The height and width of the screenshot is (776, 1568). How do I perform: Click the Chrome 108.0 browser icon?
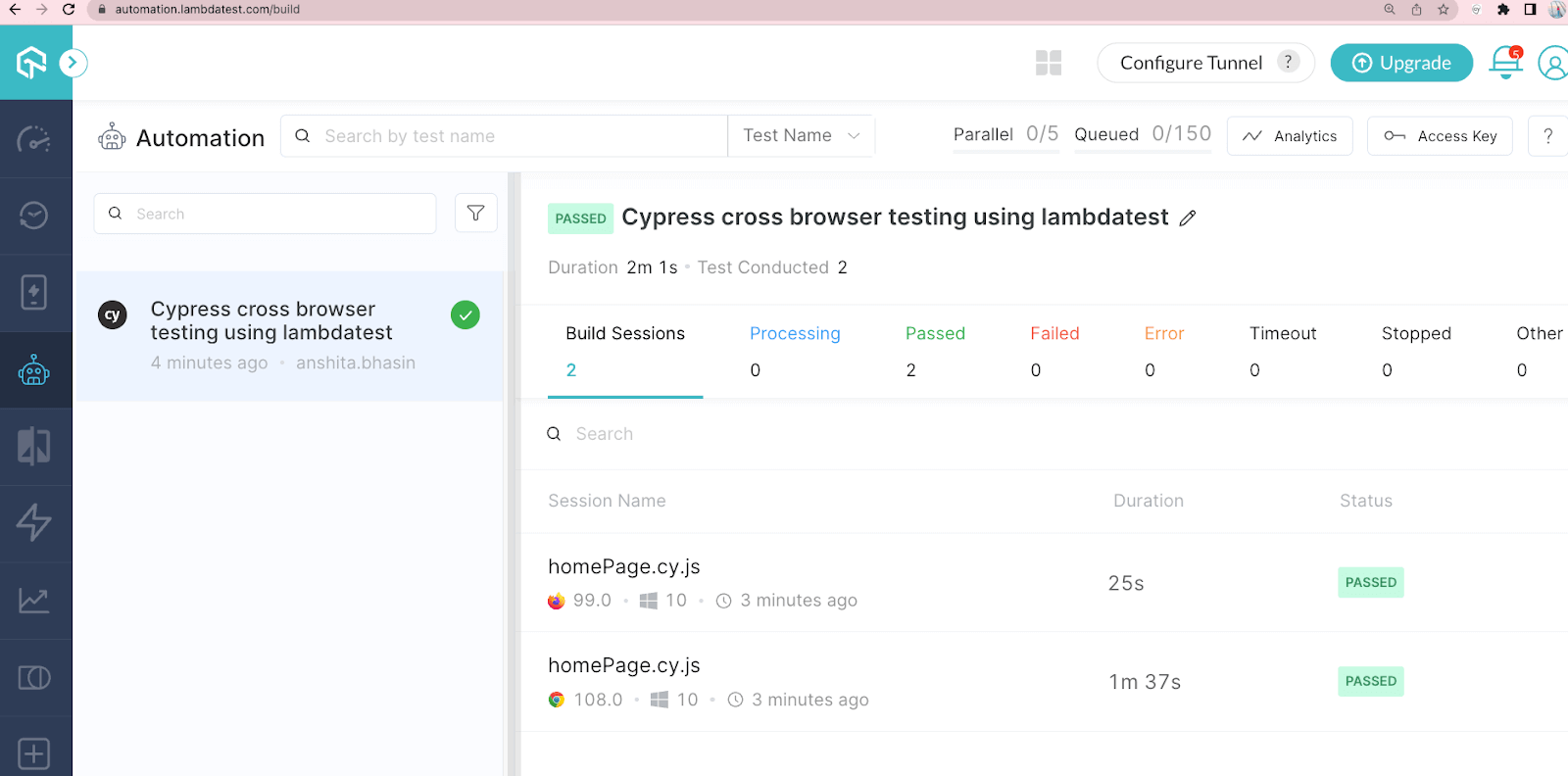pyautogui.click(x=557, y=700)
